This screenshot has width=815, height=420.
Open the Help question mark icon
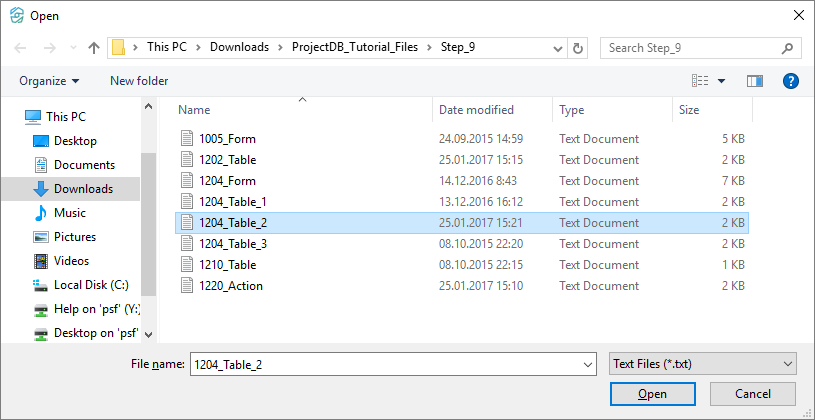[x=790, y=81]
